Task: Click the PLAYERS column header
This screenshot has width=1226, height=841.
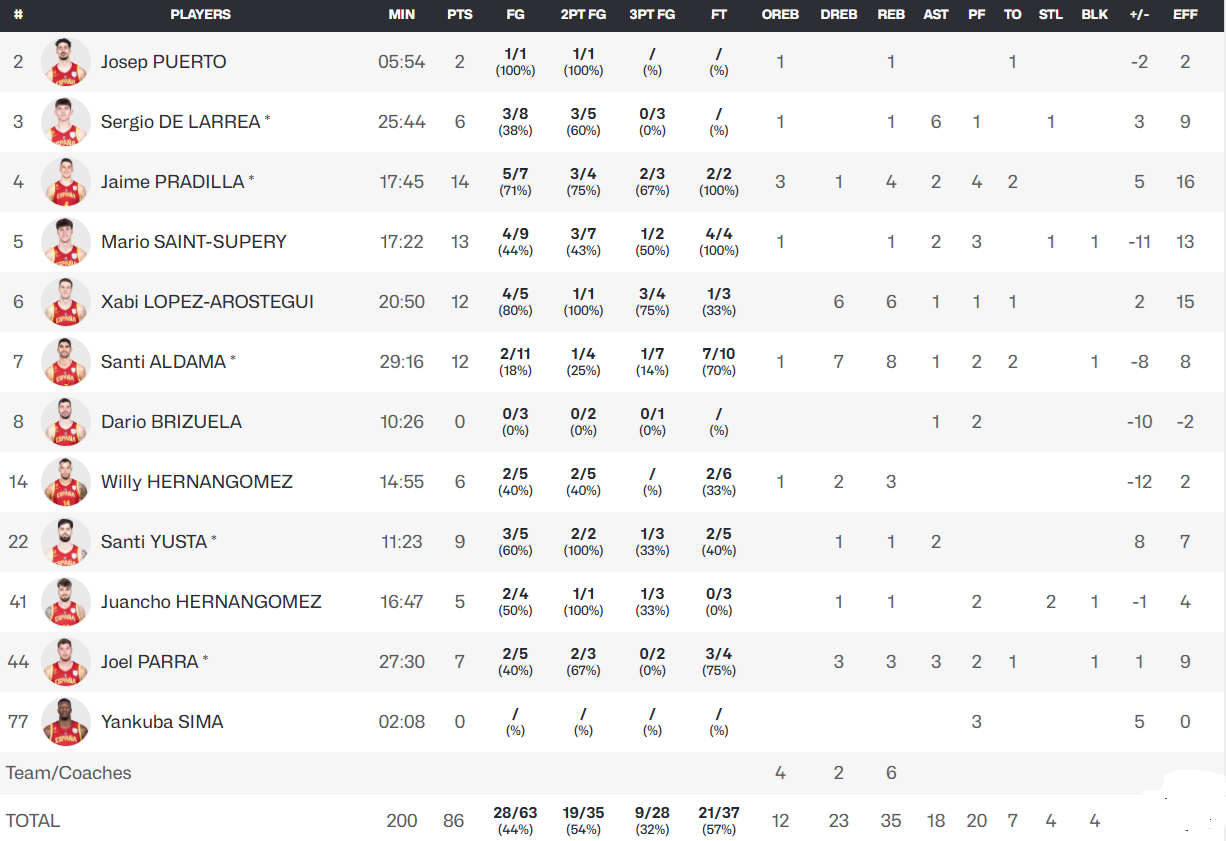Action: (x=200, y=15)
